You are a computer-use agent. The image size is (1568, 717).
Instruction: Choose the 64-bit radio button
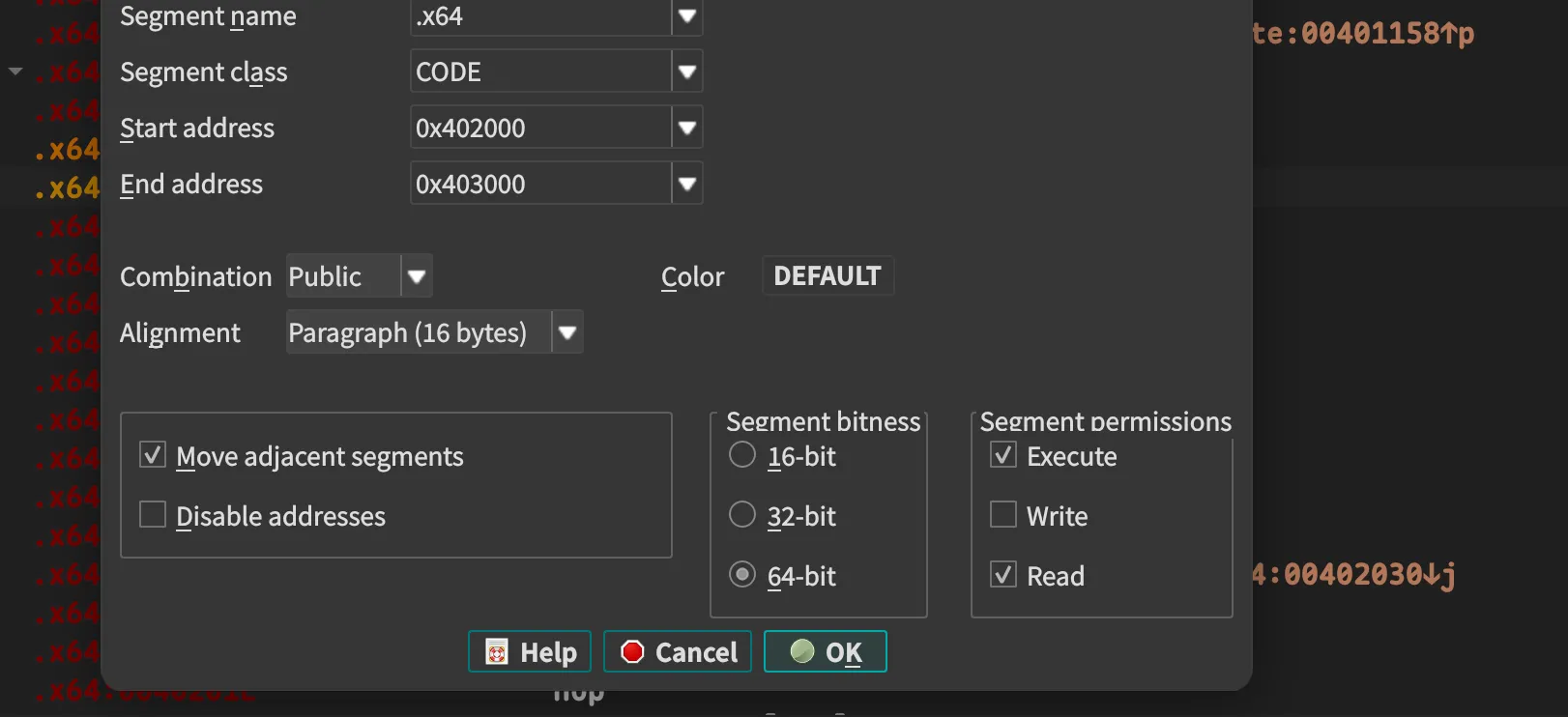(x=742, y=575)
